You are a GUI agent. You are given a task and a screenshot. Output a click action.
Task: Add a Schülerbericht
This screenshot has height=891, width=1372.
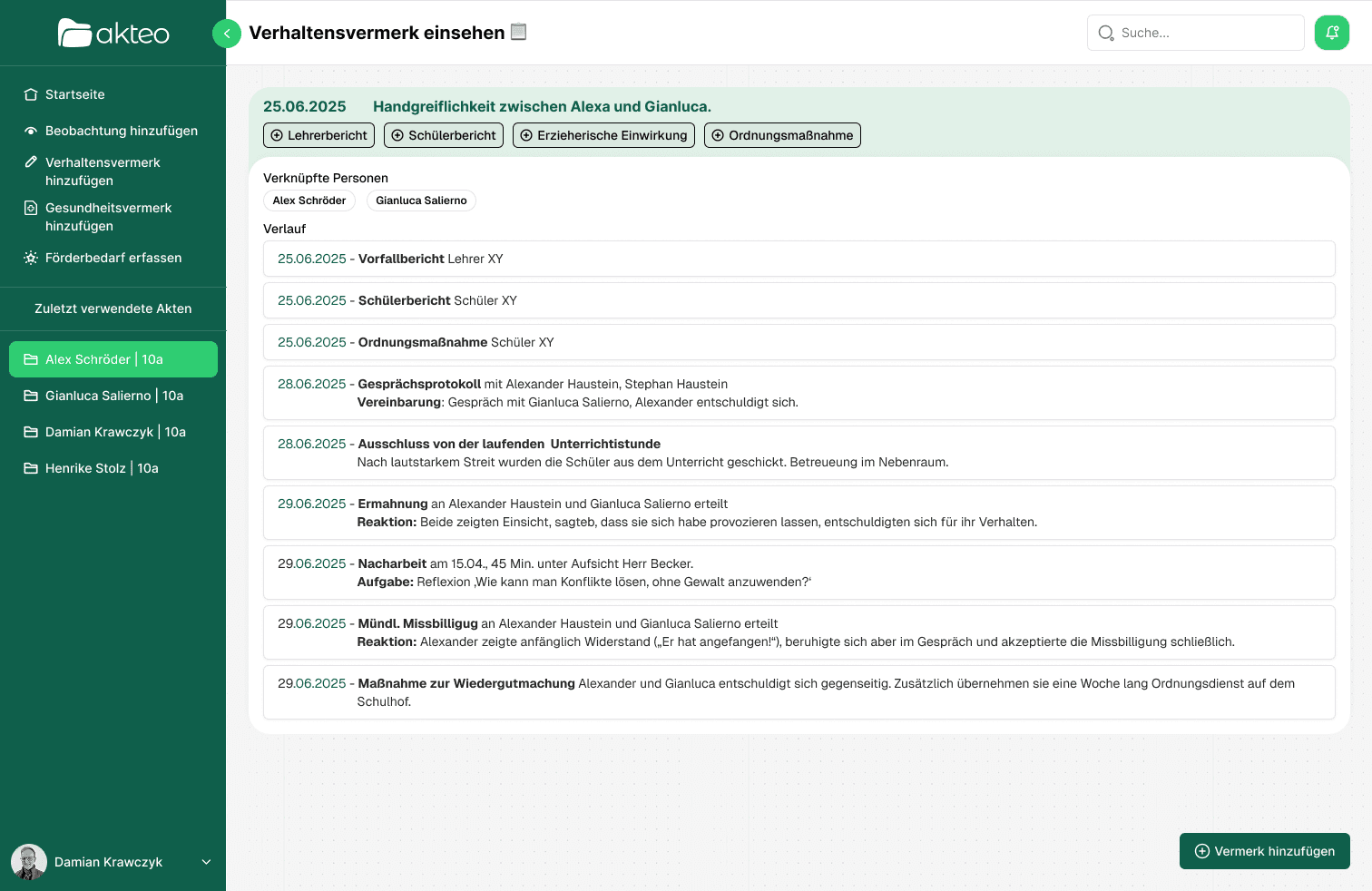444,135
